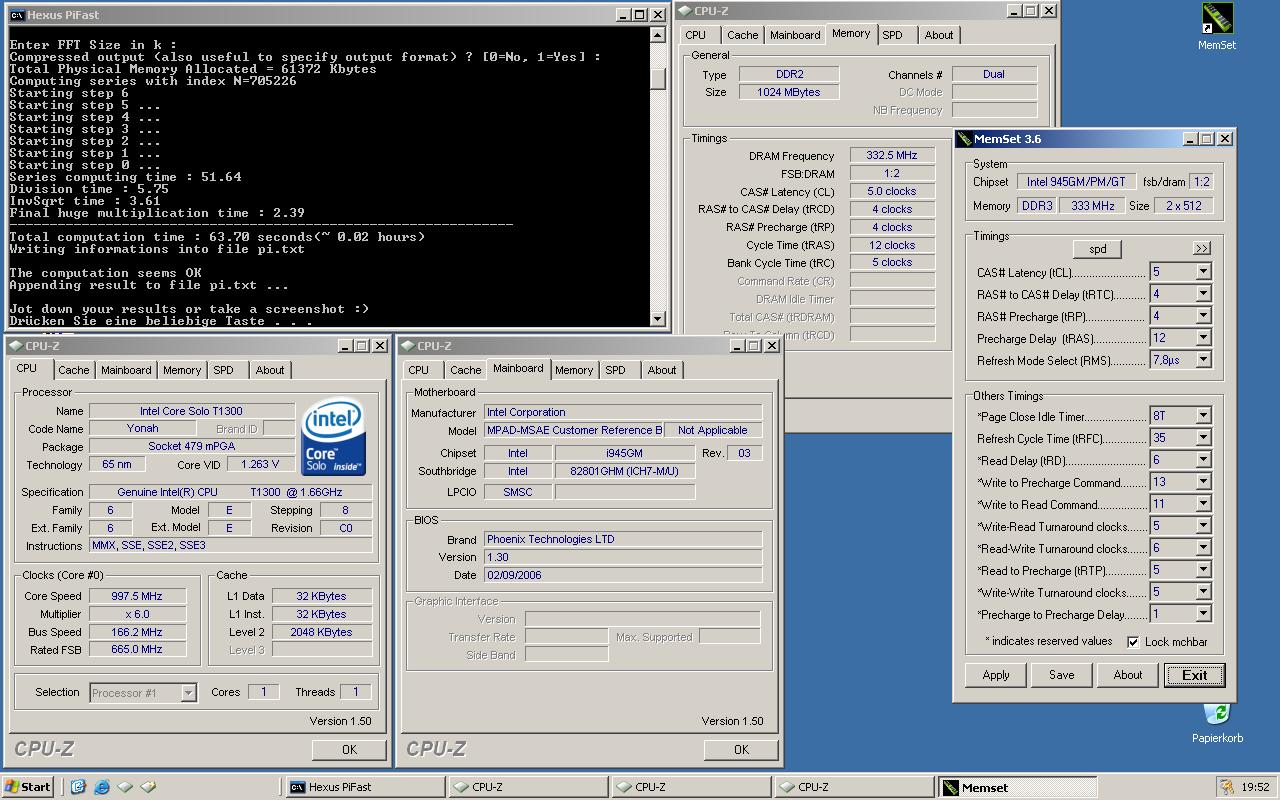Click the system tray clock showing 19:52
This screenshot has width=1280, height=800.
click(1255, 787)
